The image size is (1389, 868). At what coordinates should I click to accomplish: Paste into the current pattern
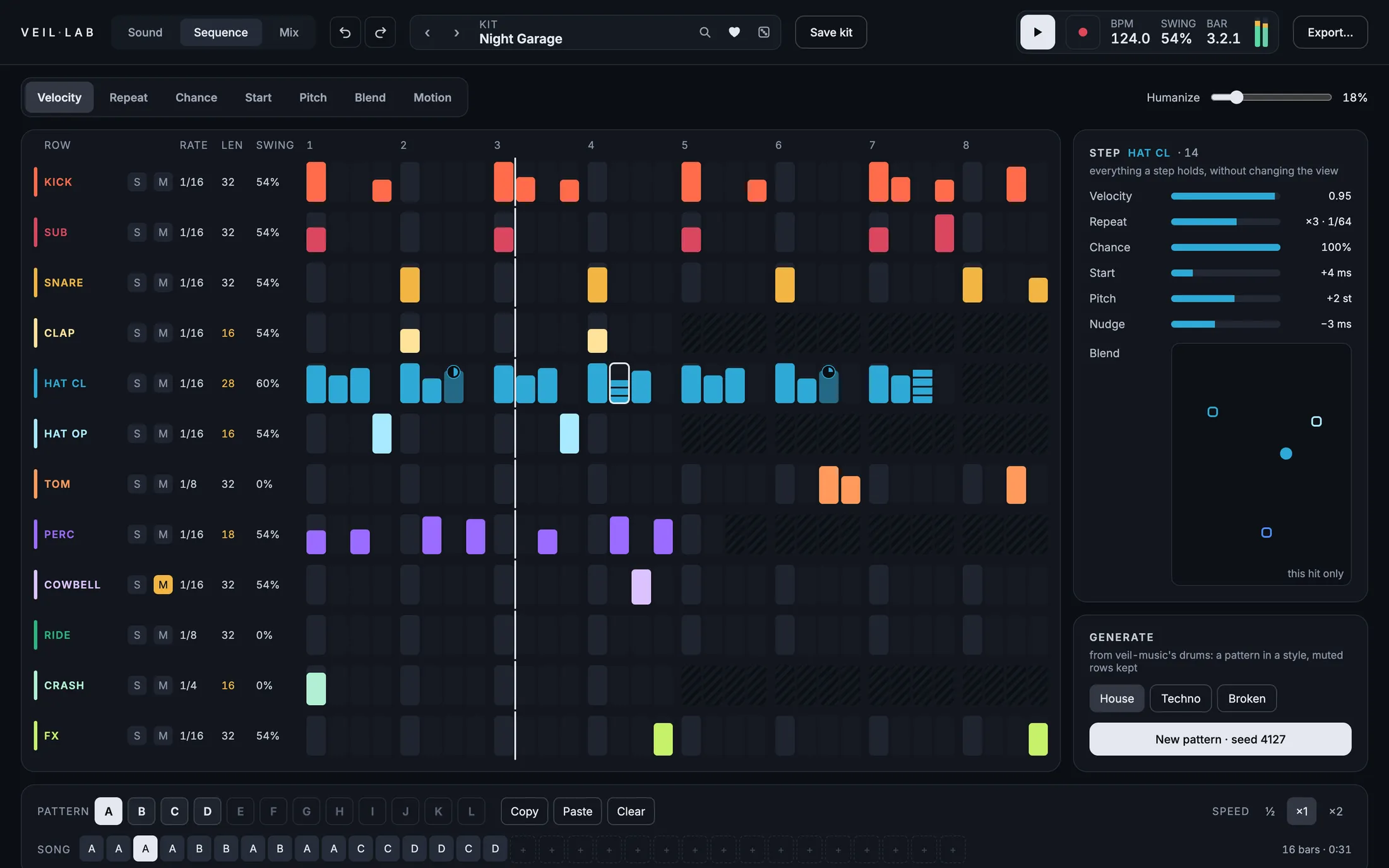[578, 811]
